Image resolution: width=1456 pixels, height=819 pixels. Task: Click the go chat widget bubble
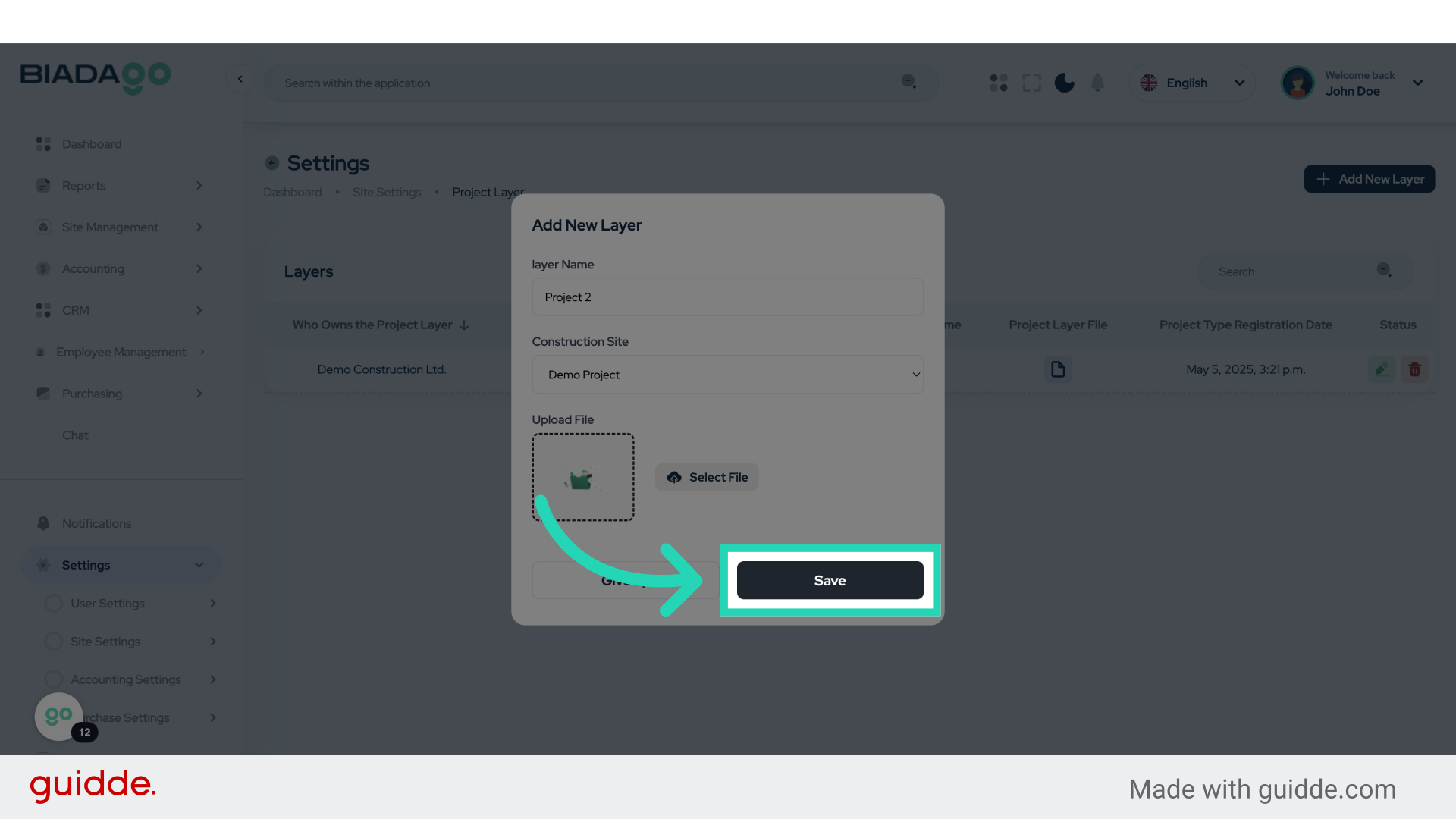59,716
